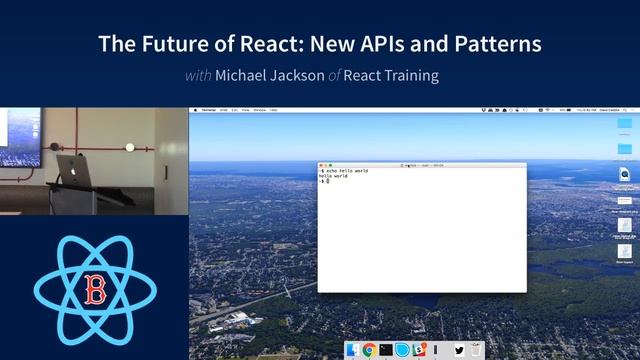Image resolution: width=640 pixels, height=360 pixels.
Task: Click the 'React Training' text
Action: [391, 76]
